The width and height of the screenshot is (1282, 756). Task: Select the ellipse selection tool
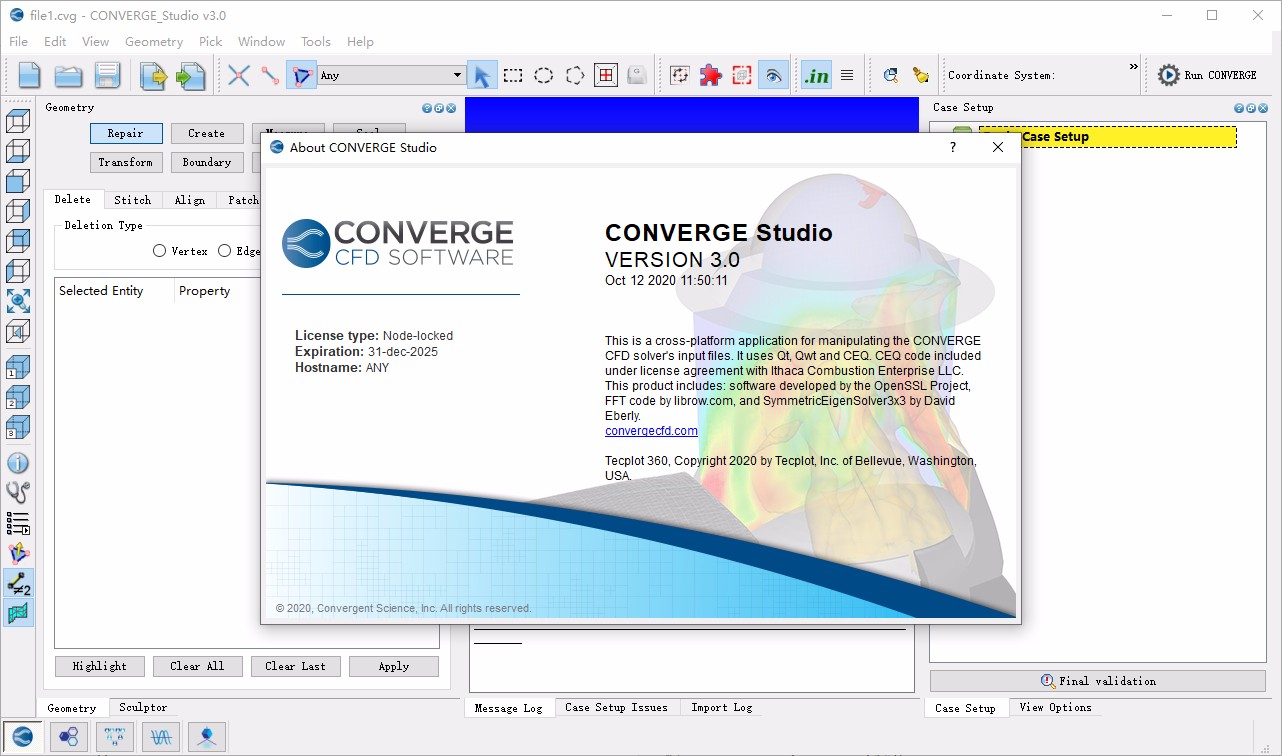point(543,75)
